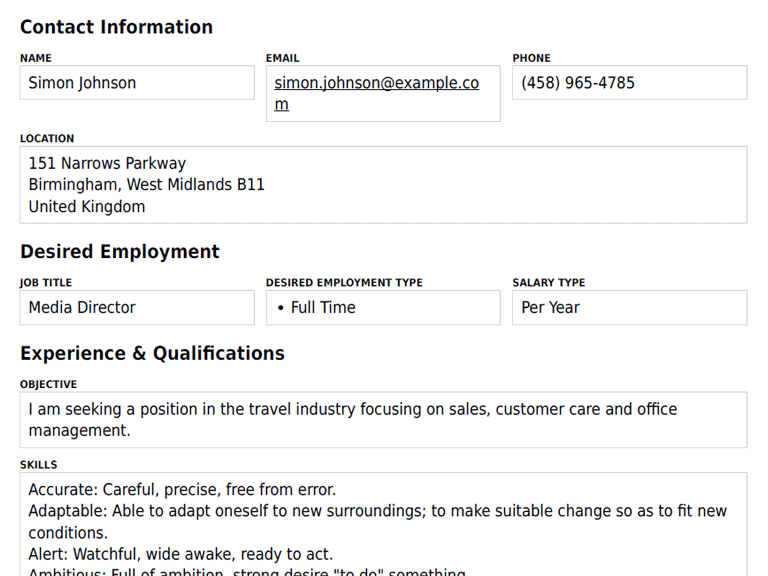This screenshot has height=576, width=768.
Task: Click the Experience & Qualifications heading
Action: coord(152,353)
